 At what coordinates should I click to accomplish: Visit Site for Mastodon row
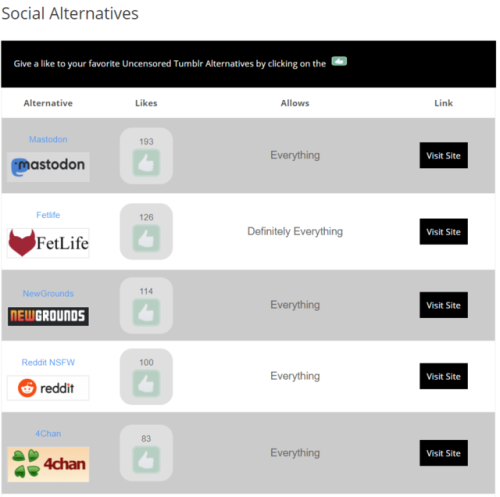(443, 155)
